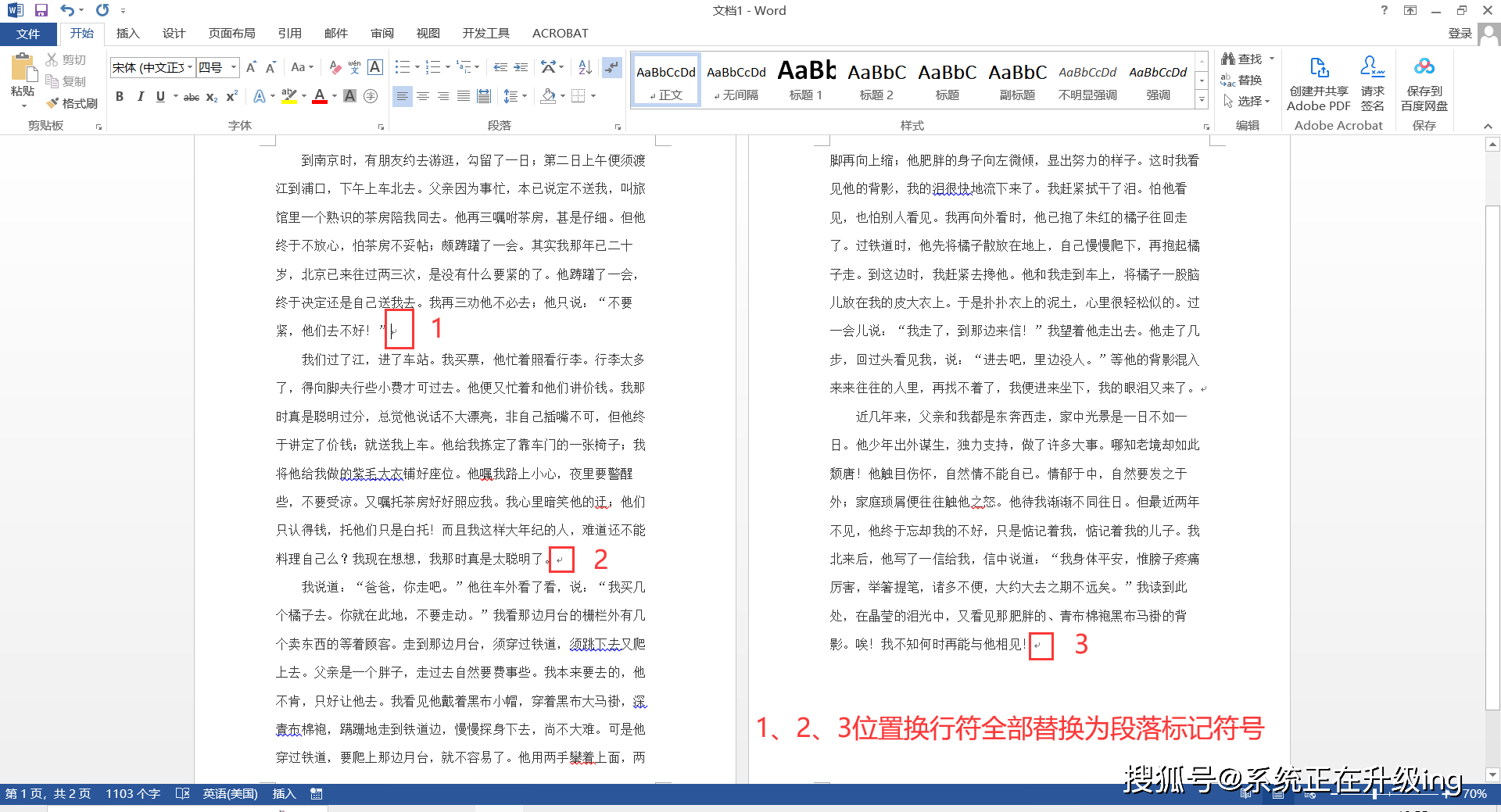This screenshot has height=812, width=1501.
Task: Open the line spacing dropdown
Action: (x=514, y=96)
